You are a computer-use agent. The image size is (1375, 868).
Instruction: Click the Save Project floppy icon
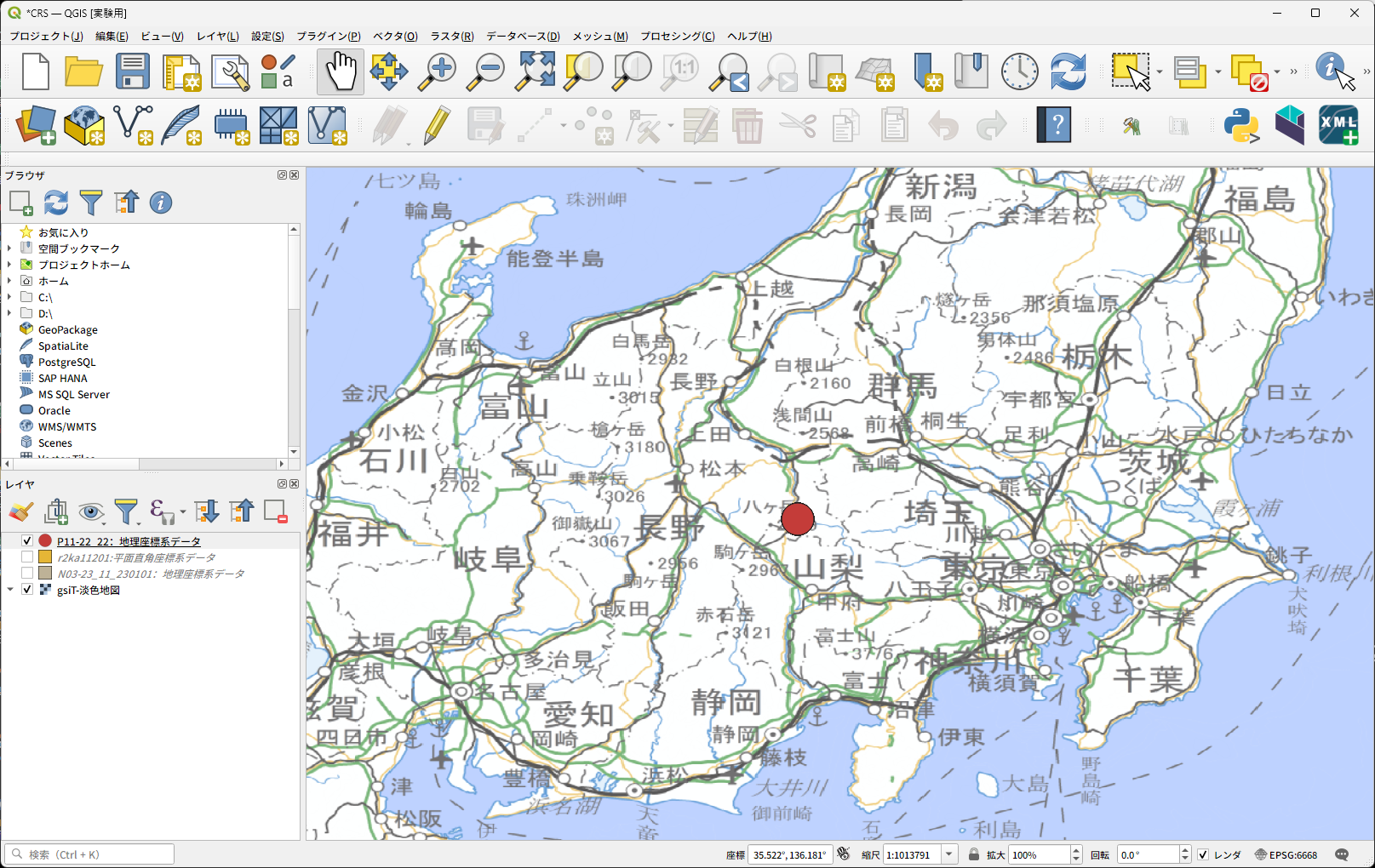click(x=133, y=71)
